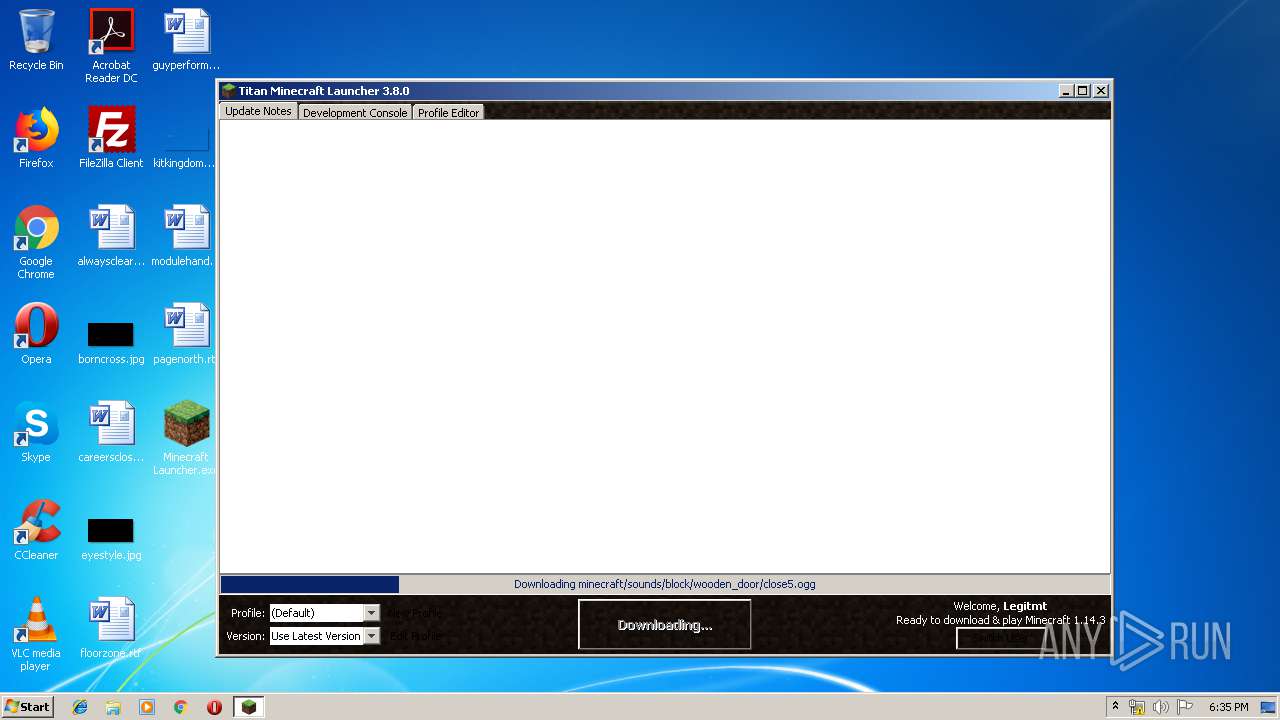The height and width of the screenshot is (720, 1280).
Task: Open the alwaysclear Word document
Action: tap(111, 236)
